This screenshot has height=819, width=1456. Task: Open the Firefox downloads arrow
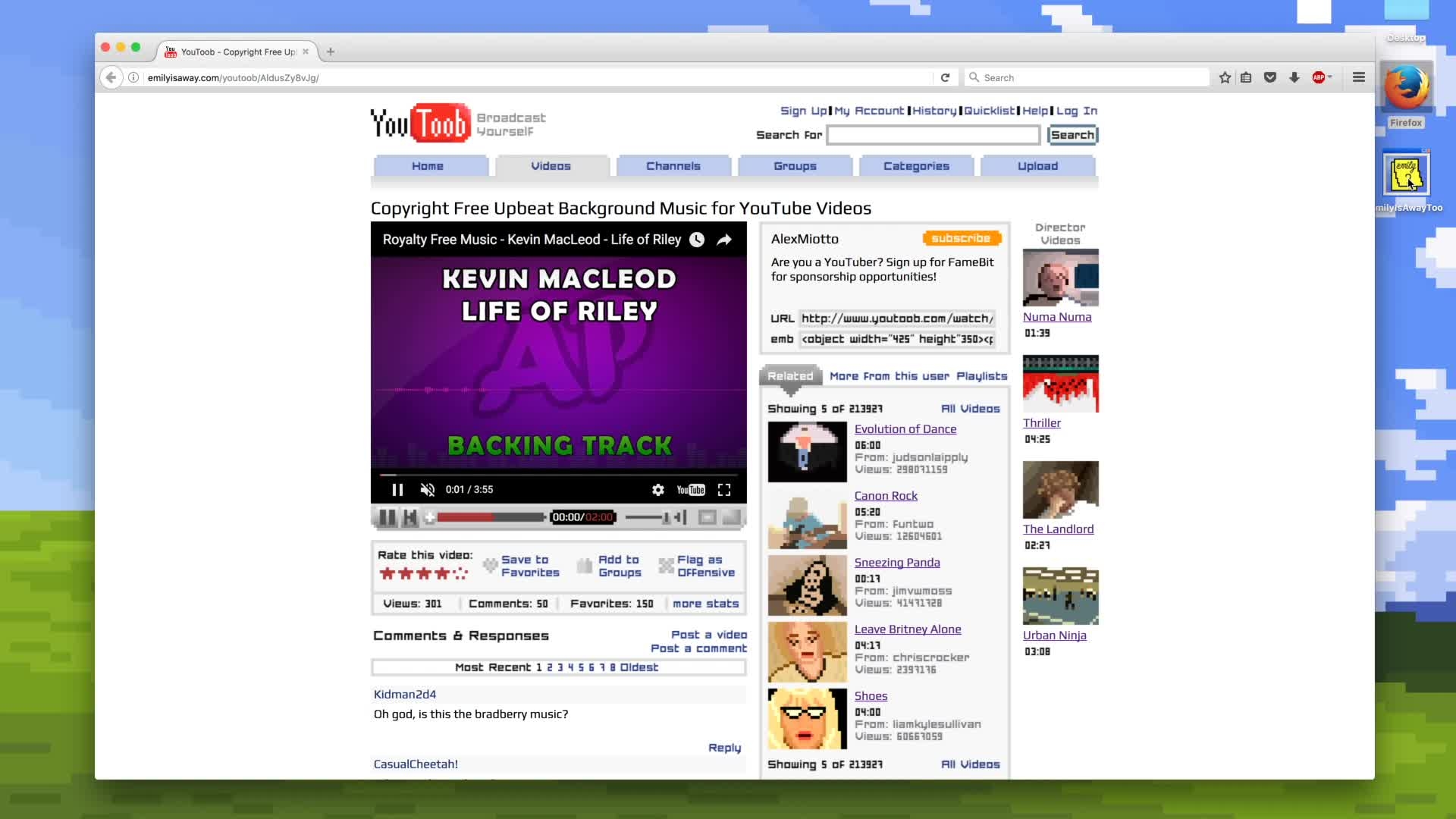tap(1294, 77)
